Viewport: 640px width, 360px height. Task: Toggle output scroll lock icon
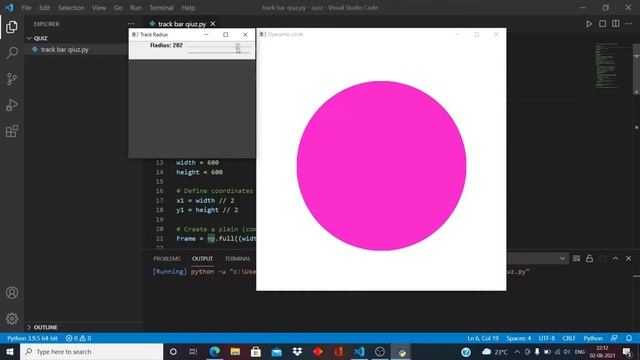[589, 258]
